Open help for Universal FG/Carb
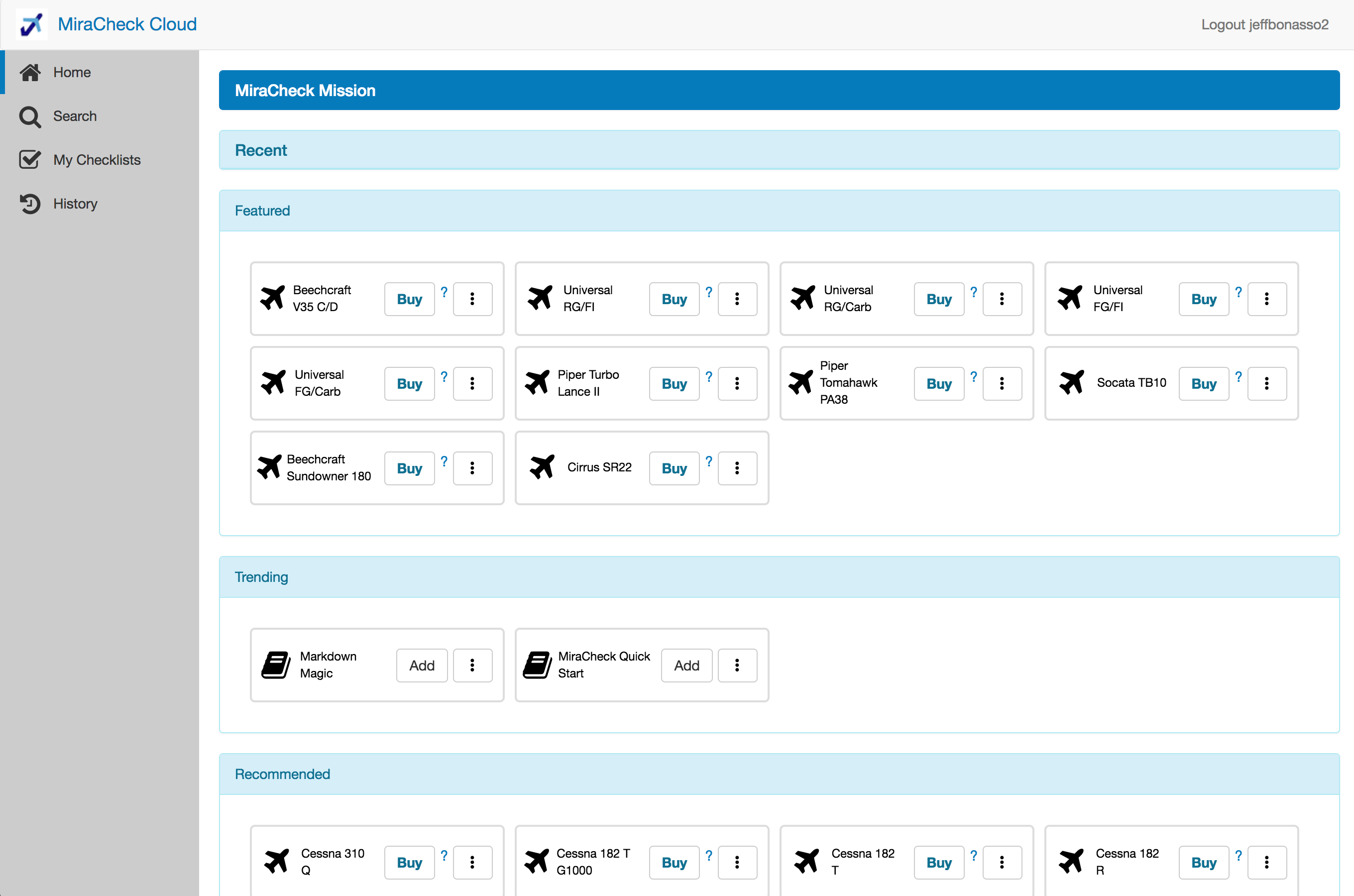 (x=444, y=377)
